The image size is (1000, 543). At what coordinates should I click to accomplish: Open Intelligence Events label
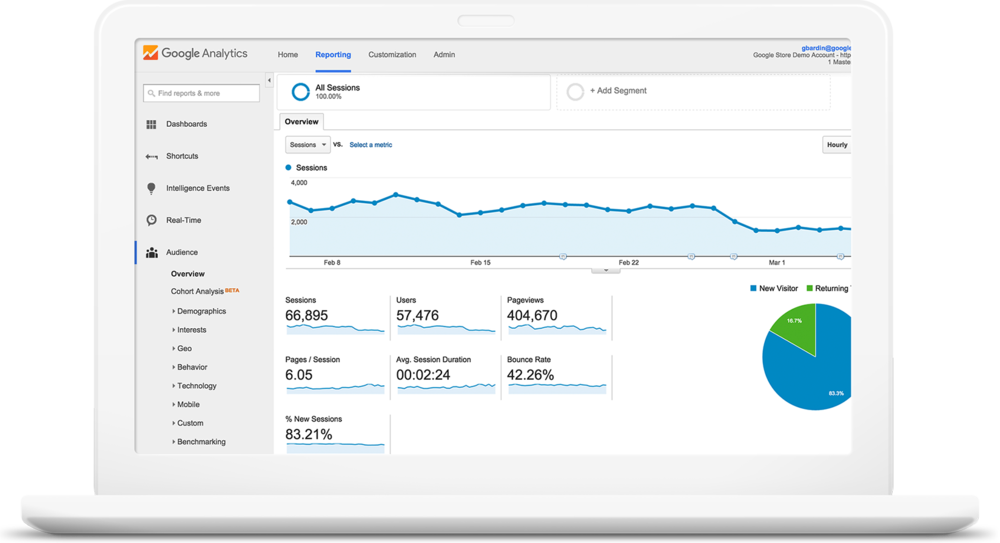[x=198, y=188]
